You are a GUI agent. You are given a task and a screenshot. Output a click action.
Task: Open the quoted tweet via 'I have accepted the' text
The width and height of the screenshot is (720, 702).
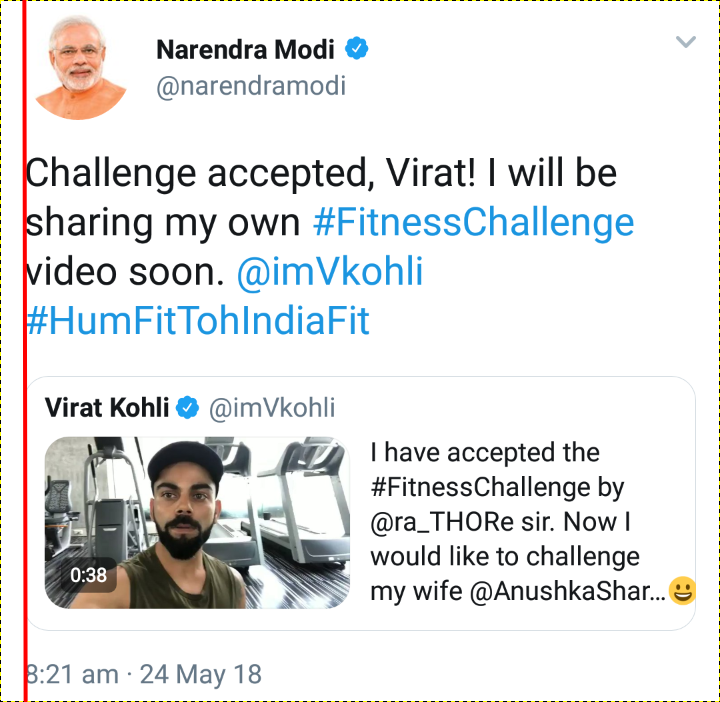click(x=485, y=453)
